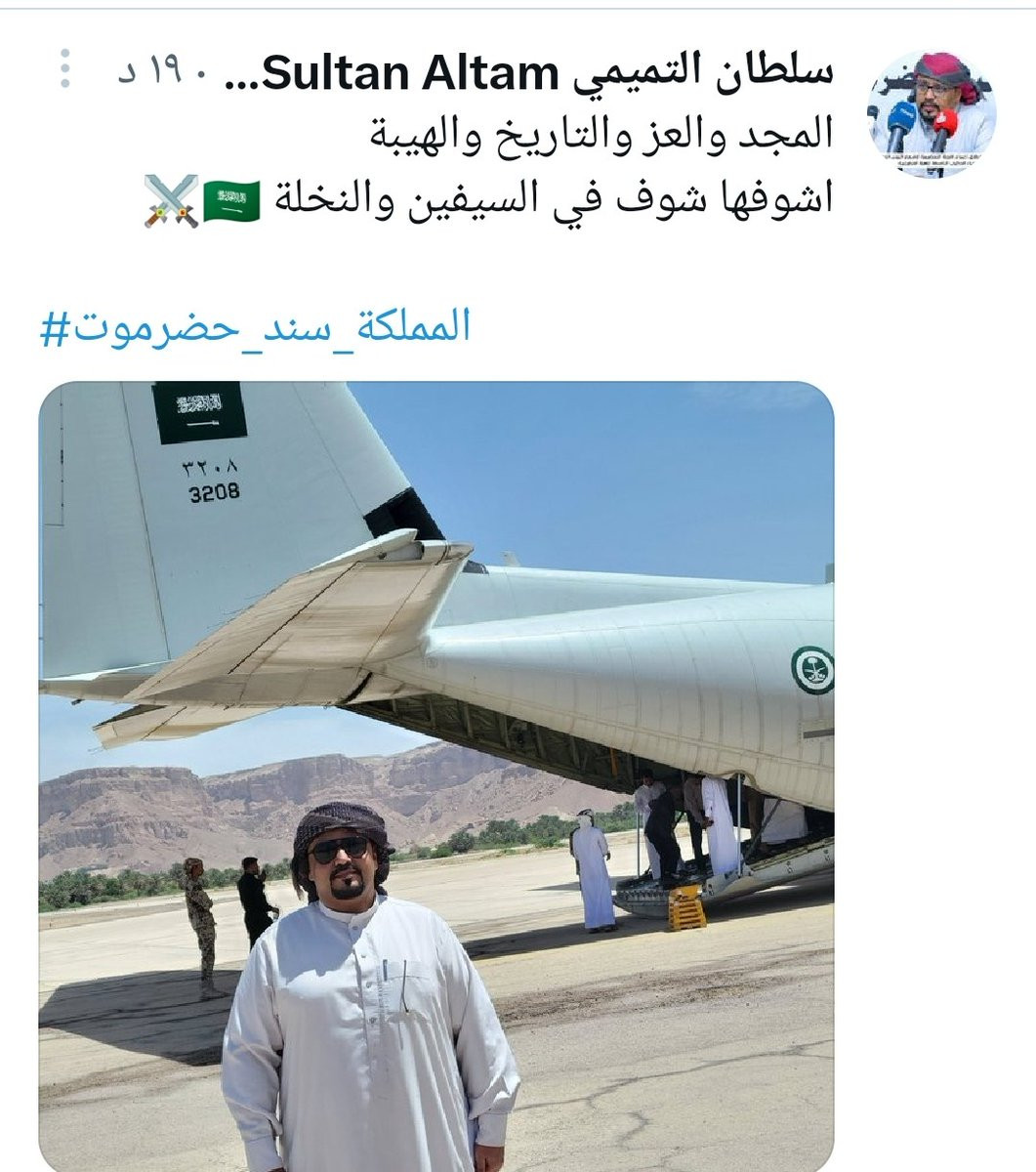Click the Saudi flag painted on the tail fin
Screen dimensions: 1036x1172
tap(199, 411)
